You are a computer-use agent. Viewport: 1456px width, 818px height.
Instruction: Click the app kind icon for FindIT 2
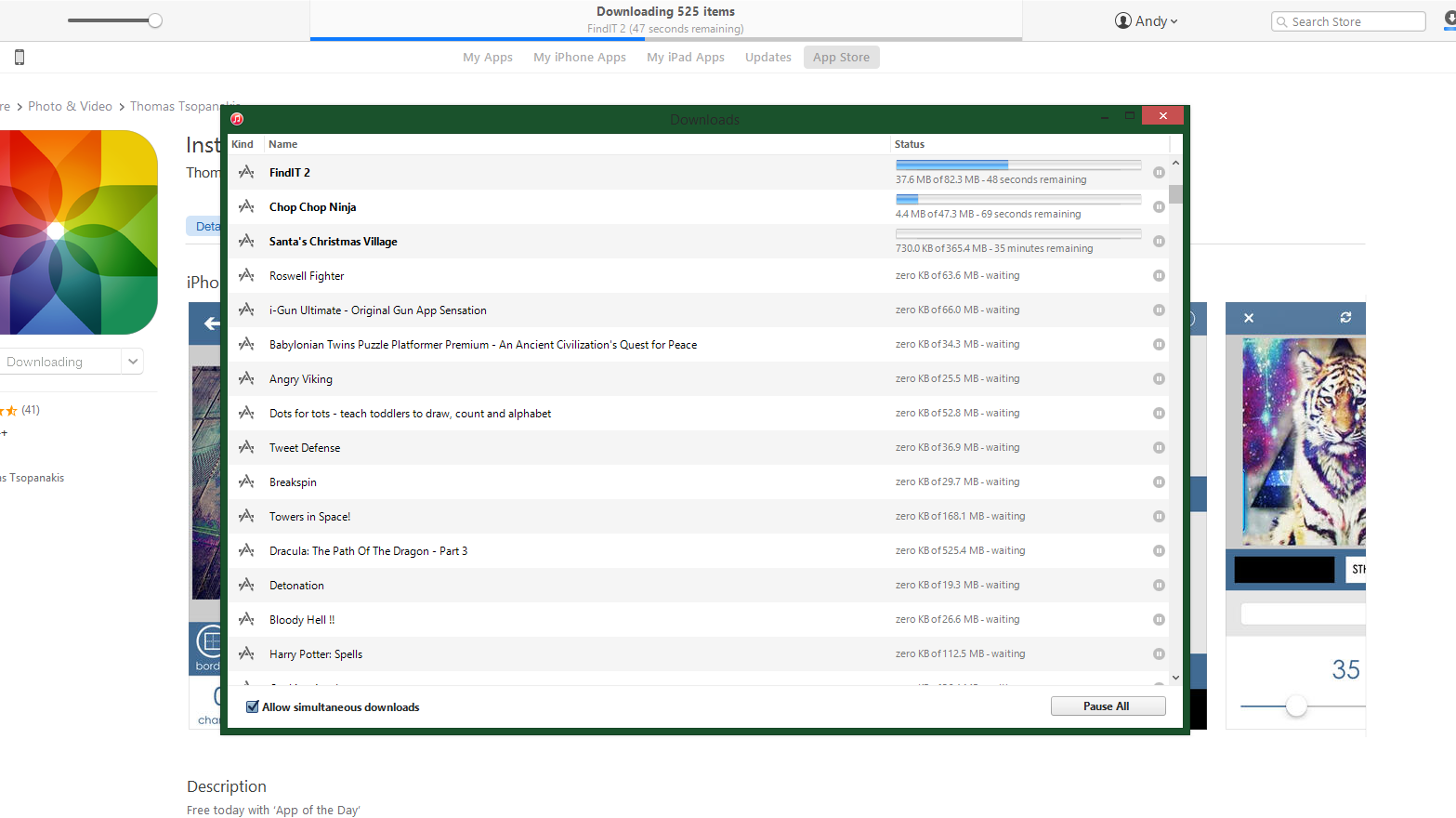pos(246,172)
